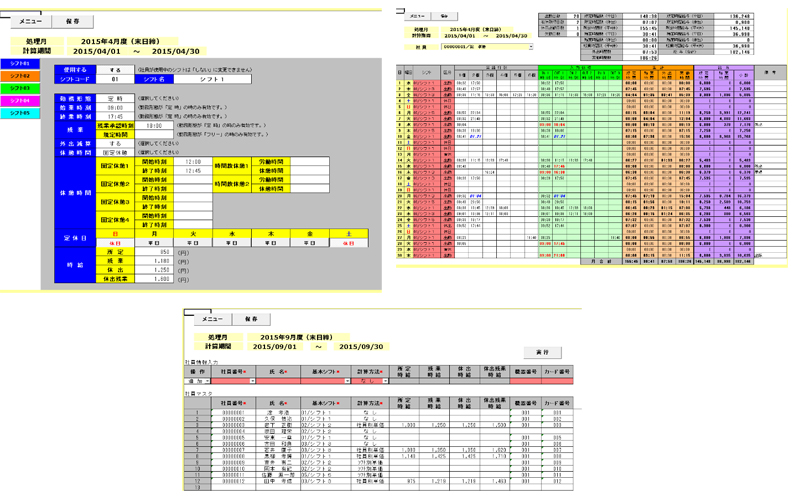Click 保存 button in the timesheet sheet
This screenshot has width=800, height=500.
tap(443, 16)
